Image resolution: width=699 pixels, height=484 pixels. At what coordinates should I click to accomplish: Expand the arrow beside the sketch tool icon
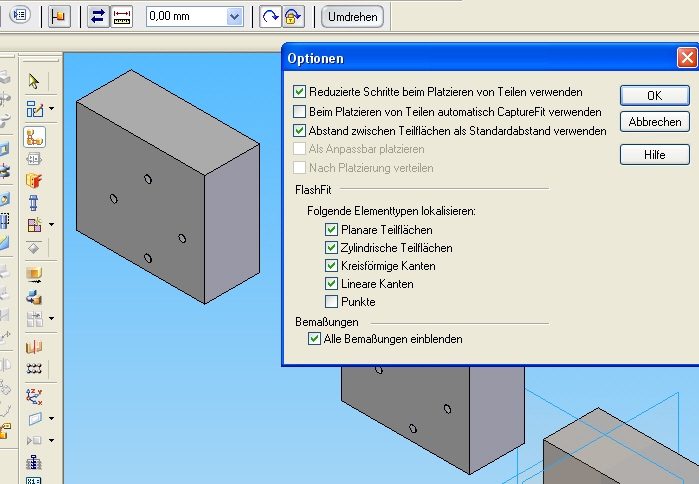(52, 108)
